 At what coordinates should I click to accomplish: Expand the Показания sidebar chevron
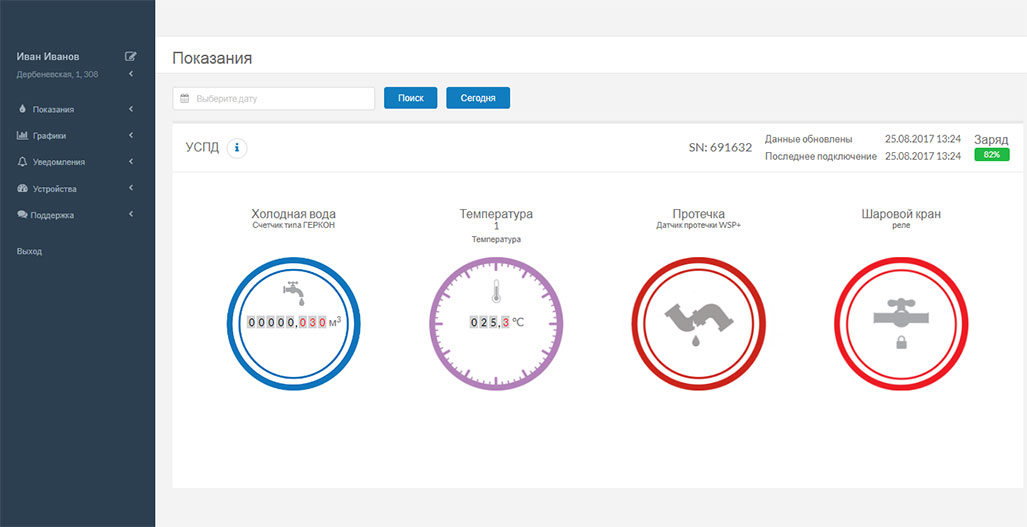tap(131, 109)
